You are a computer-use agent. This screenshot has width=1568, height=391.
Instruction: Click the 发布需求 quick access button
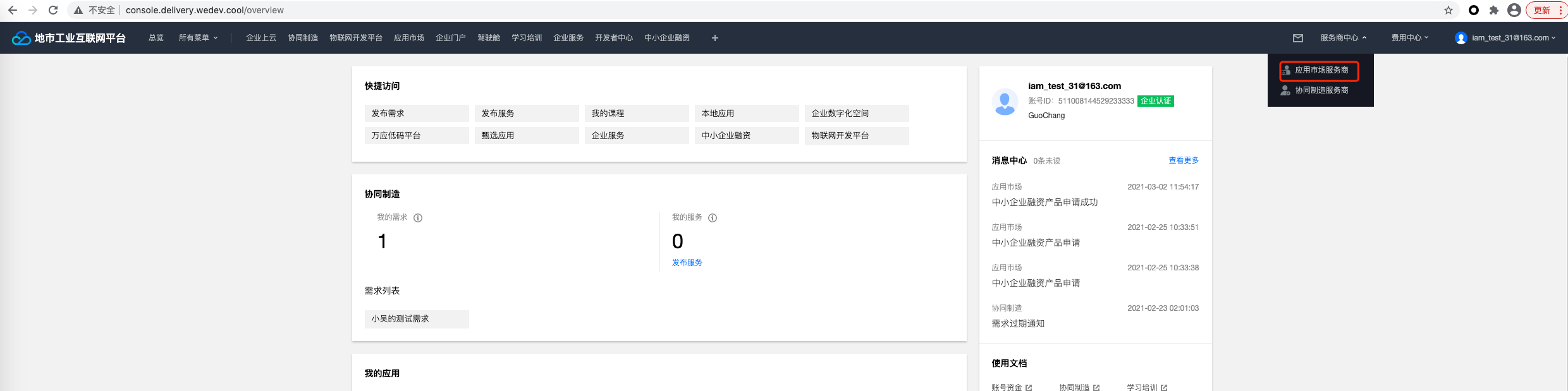tap(417, 114)
